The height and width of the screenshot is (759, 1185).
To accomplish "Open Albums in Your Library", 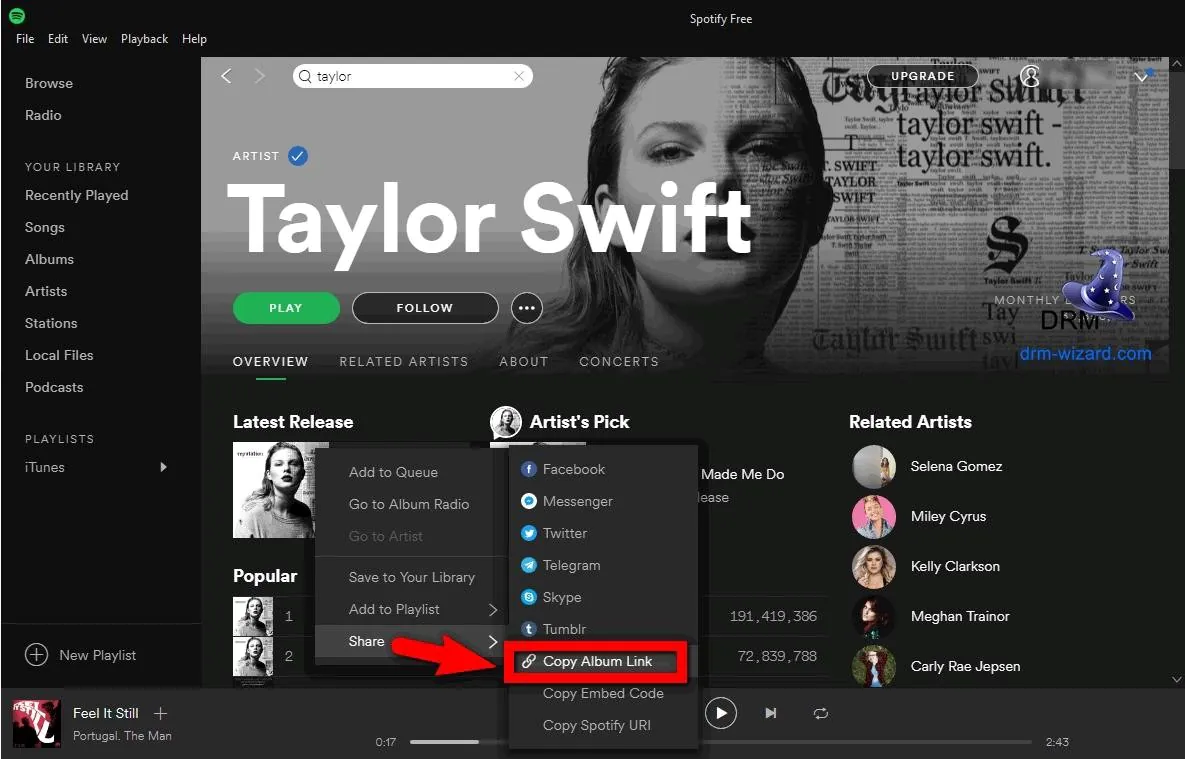I will (x=49, y=259).
